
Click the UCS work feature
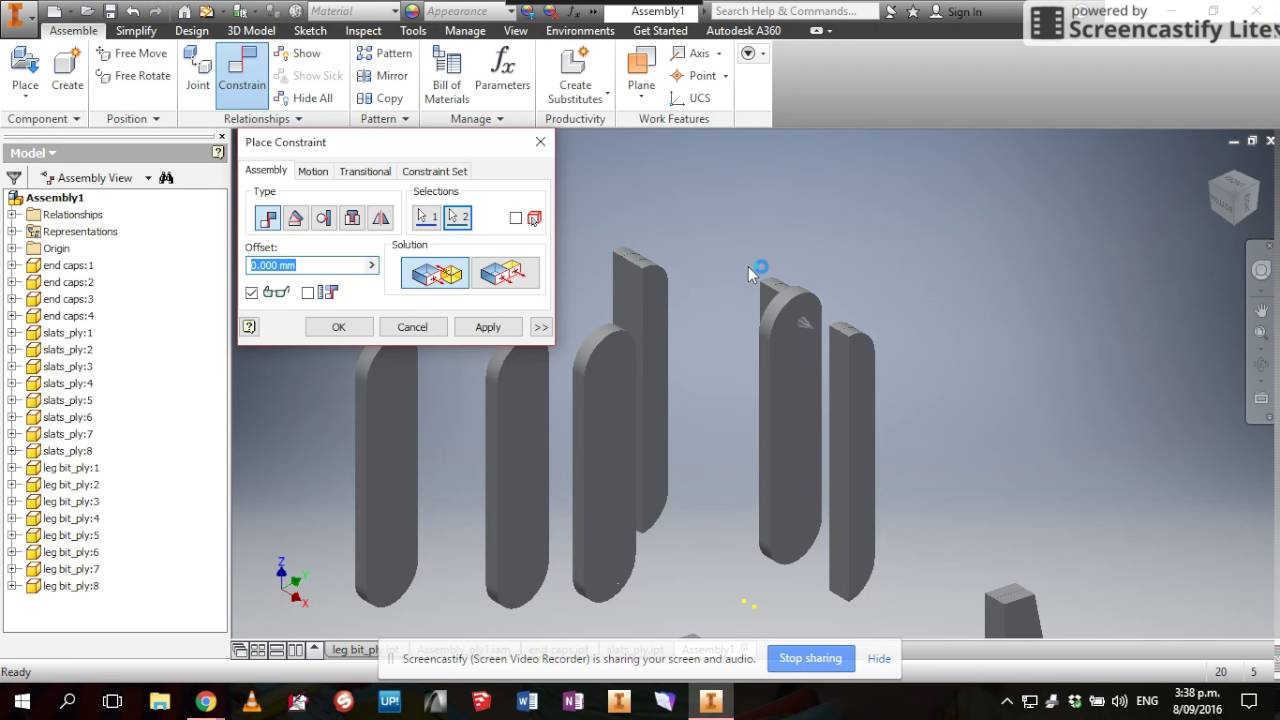pos(690,98)
